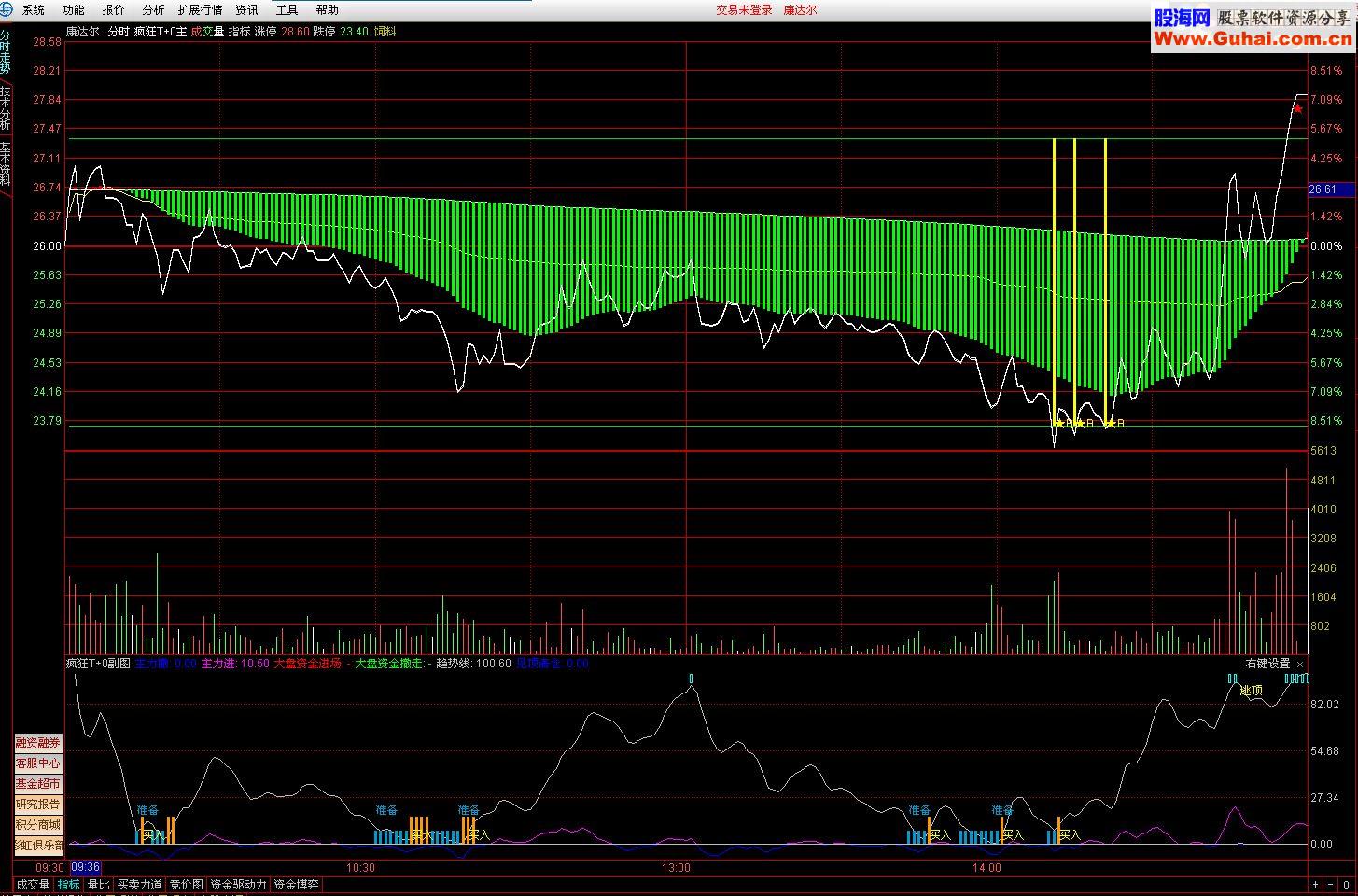Click the 疯狂T+0主 indicator name
This screenshot has width=1358, height=896.
160,31
